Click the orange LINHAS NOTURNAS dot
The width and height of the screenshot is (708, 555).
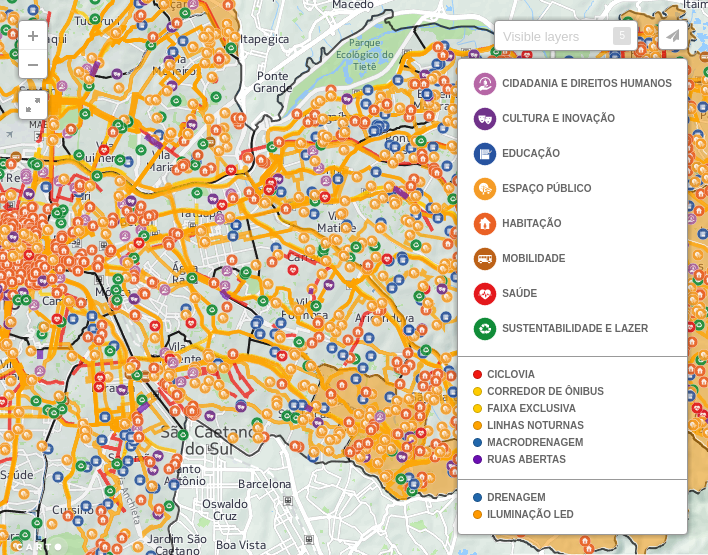point(477,425)
